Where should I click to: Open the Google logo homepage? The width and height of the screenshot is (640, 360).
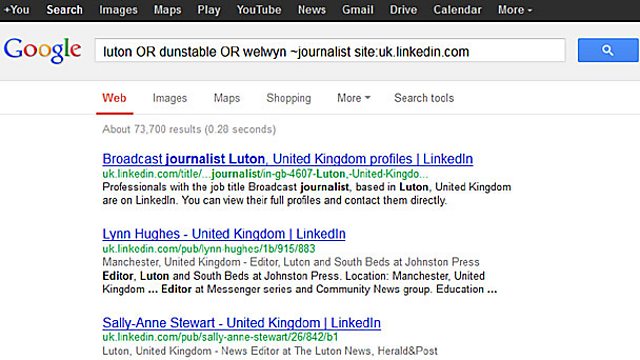click(x=42, y=50)
